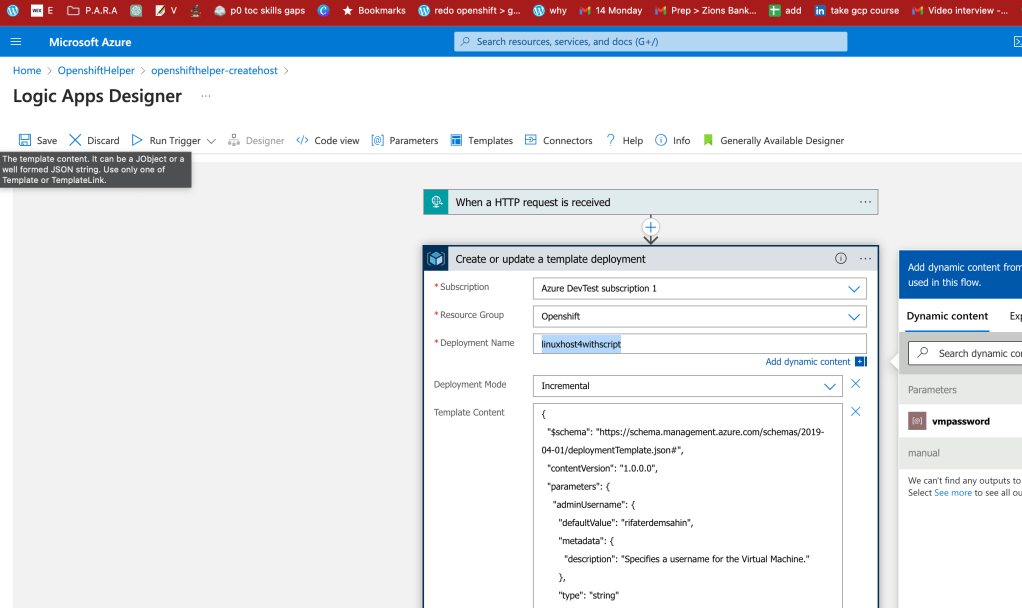Image resolution: width=1022 pixels, height=608 pixels.
Task: Click the HTTP request trigger icon
Action: coord(436,202)
